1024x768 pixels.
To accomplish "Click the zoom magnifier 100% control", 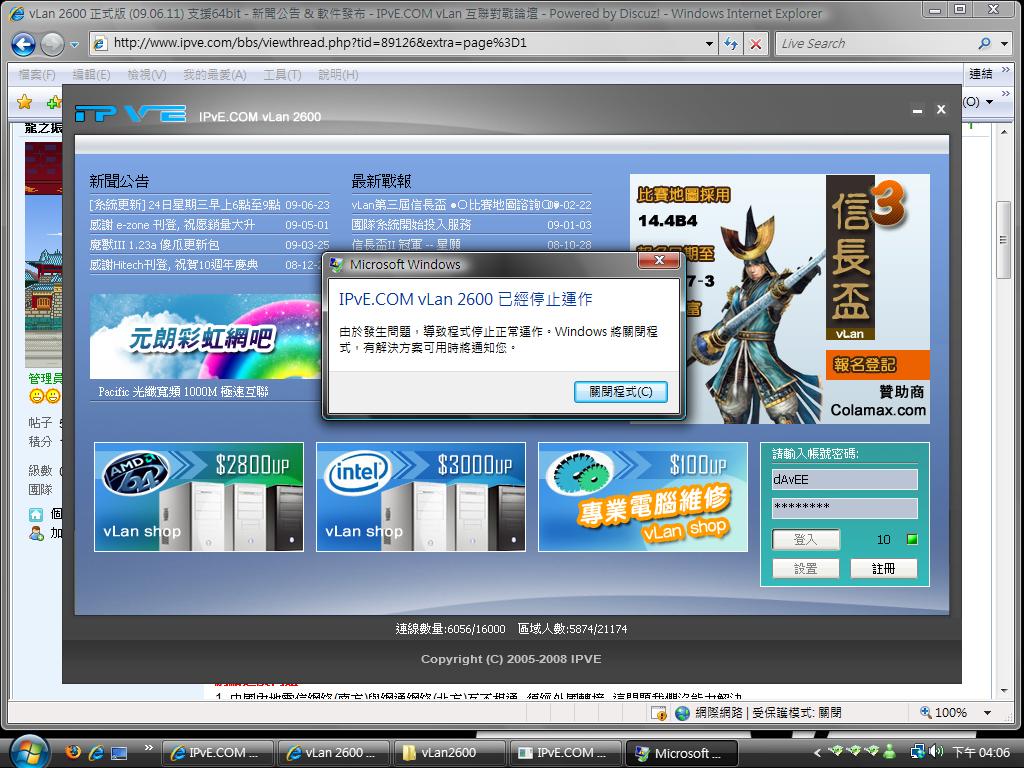I will (x=943, y=712).
